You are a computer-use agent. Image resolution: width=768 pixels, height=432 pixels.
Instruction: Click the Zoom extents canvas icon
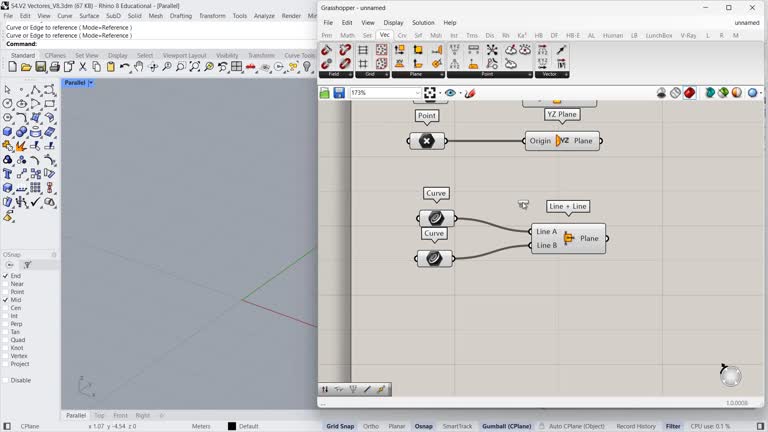430,93
